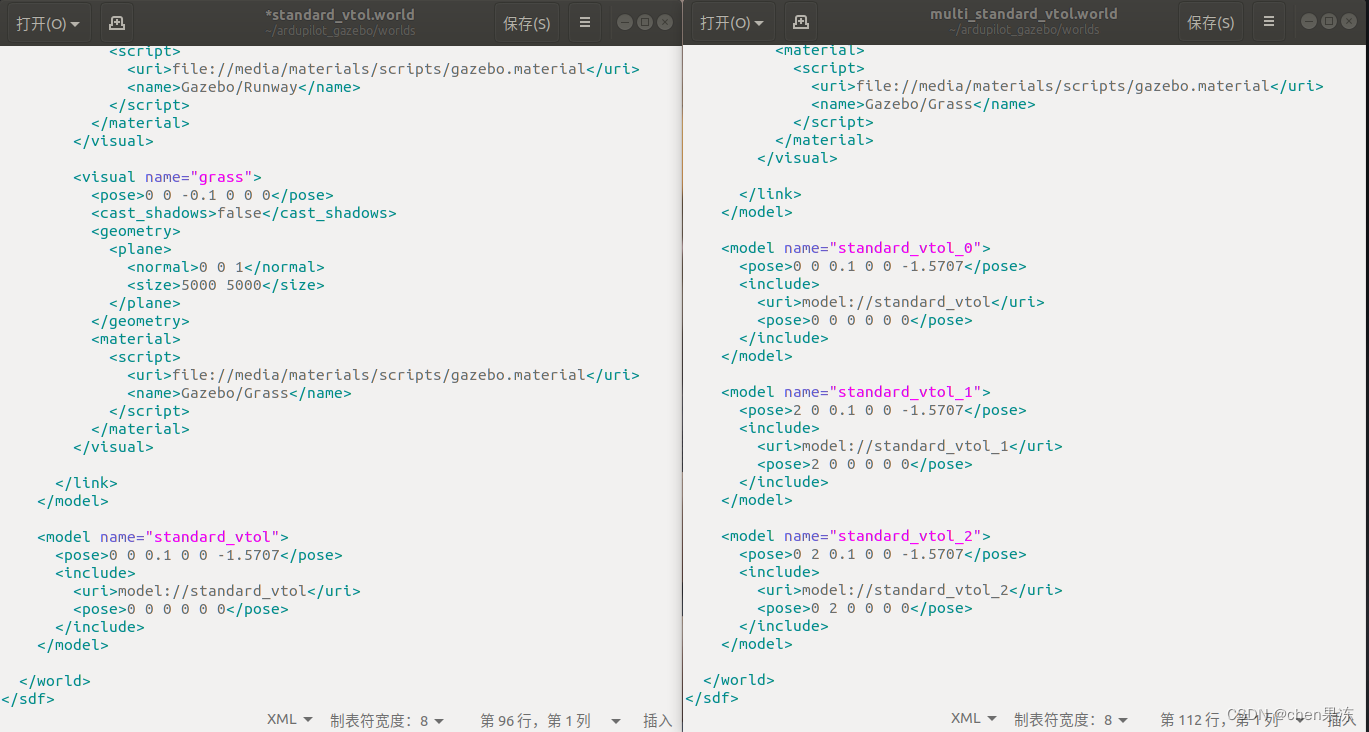Click closing </sdf> tag in right window

coord(712,698)
